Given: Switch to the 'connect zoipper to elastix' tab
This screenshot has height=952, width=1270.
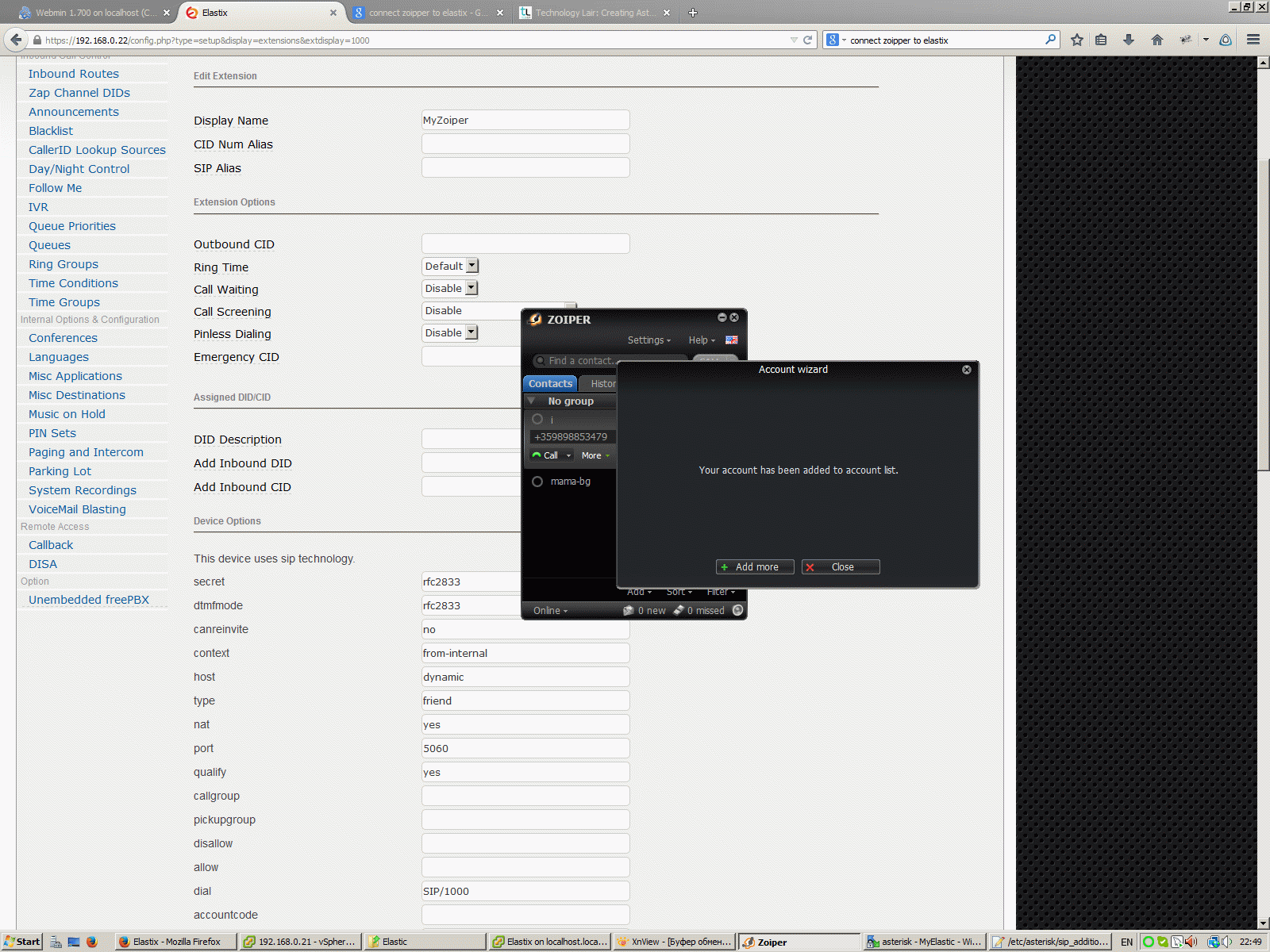Looking at the screenshot, I should 429,13.
